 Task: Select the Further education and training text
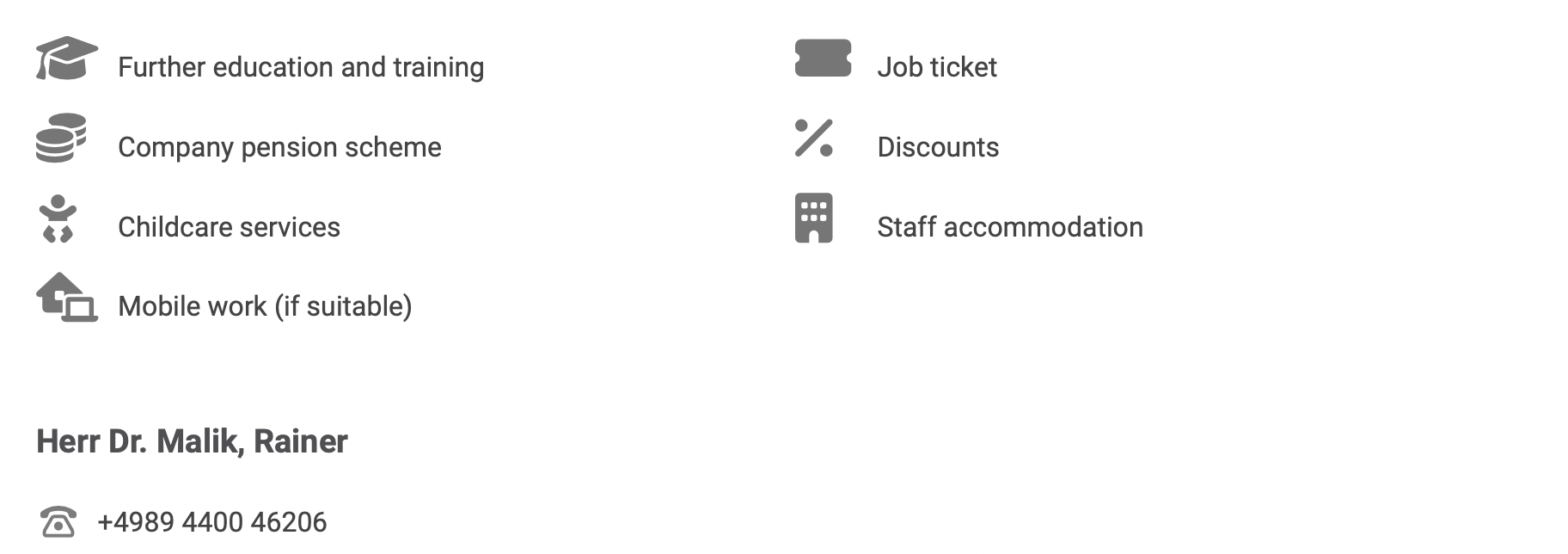click(301, 67)
